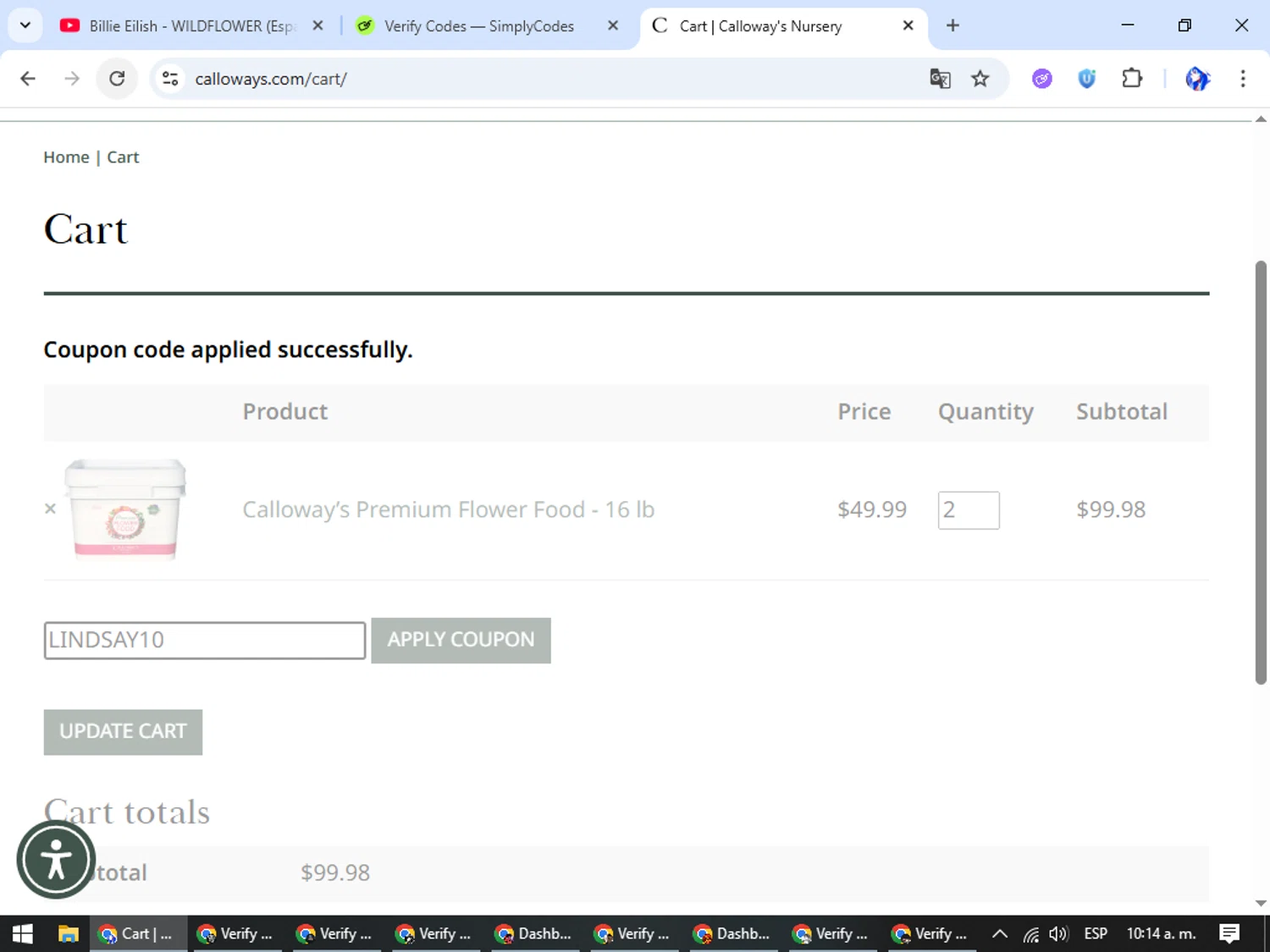Open the Windows Start menu
1270x952 pixels.
point(22,934)
